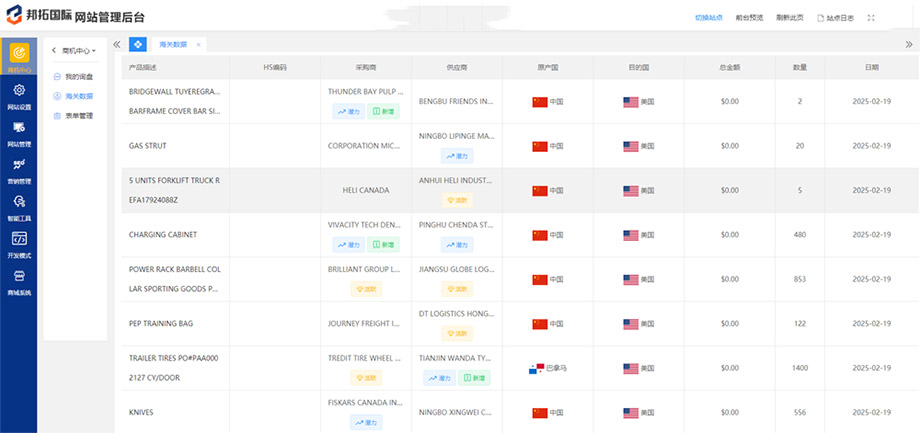This screenshot has height=433, width=920.
Task: Click 潜力 tag under THUNDER BAY PULP
Action: [x=349, y=111]
